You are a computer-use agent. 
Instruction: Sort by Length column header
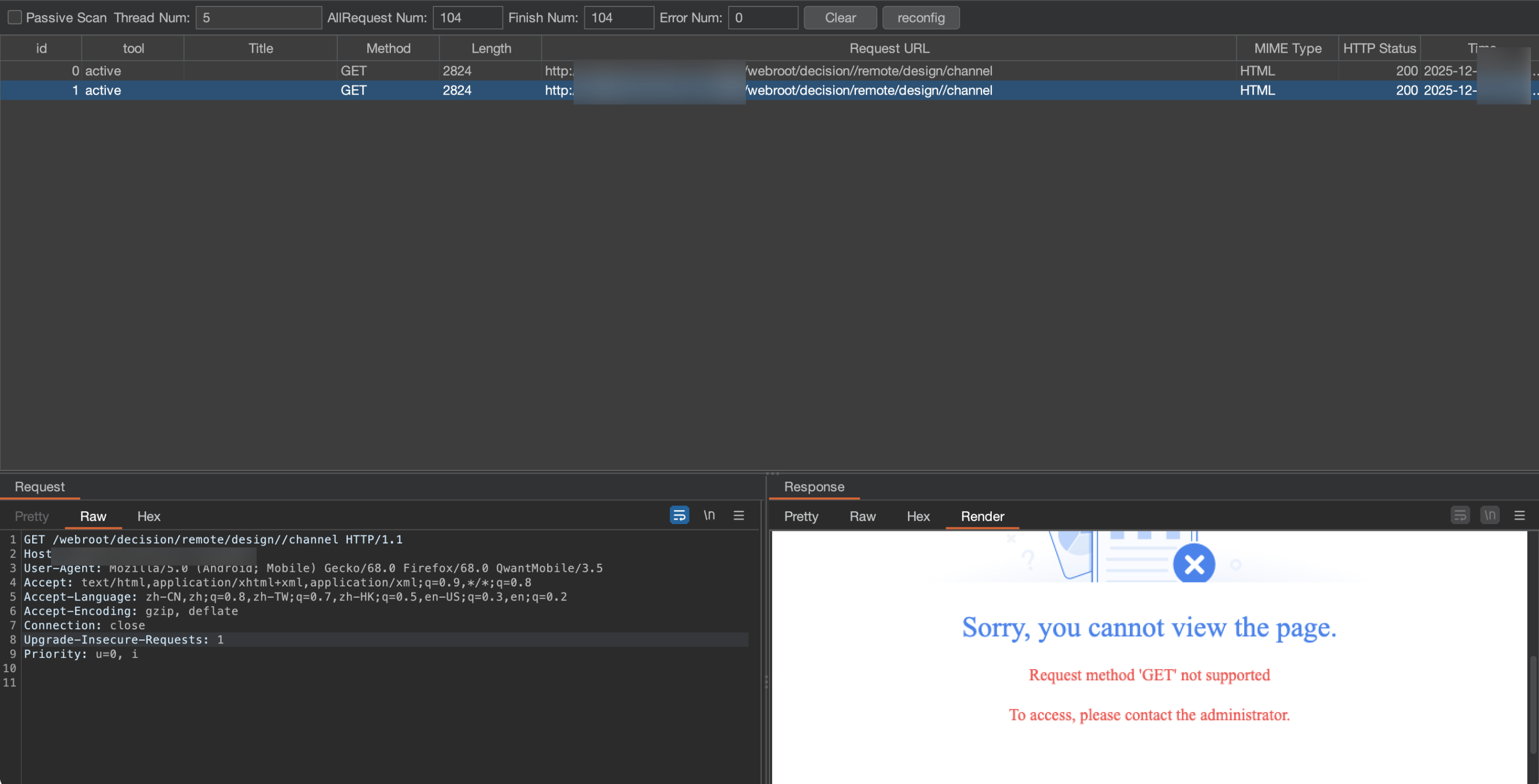[x=490, y=48]
